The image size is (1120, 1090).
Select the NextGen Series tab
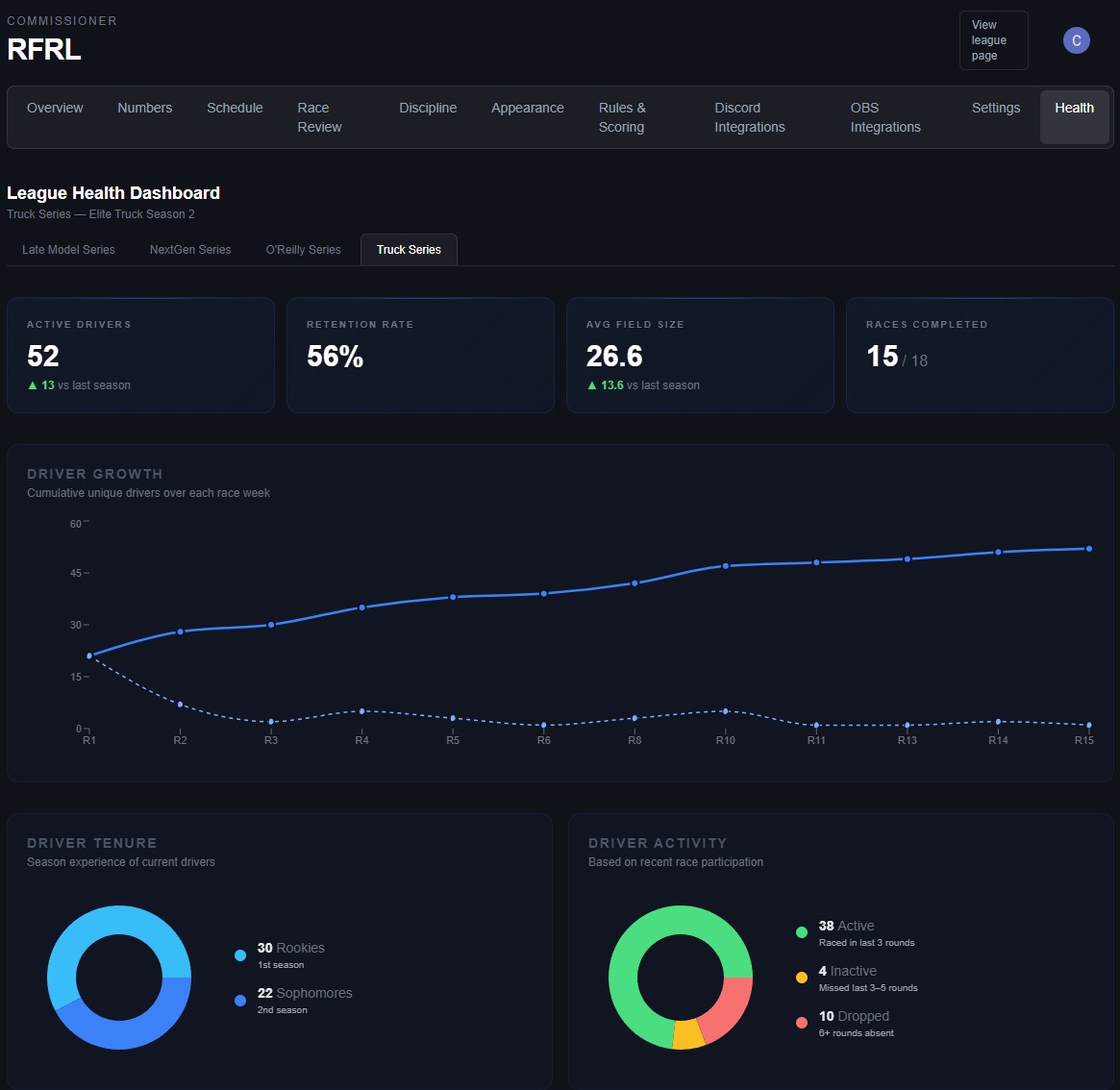(x=190, y=249)
